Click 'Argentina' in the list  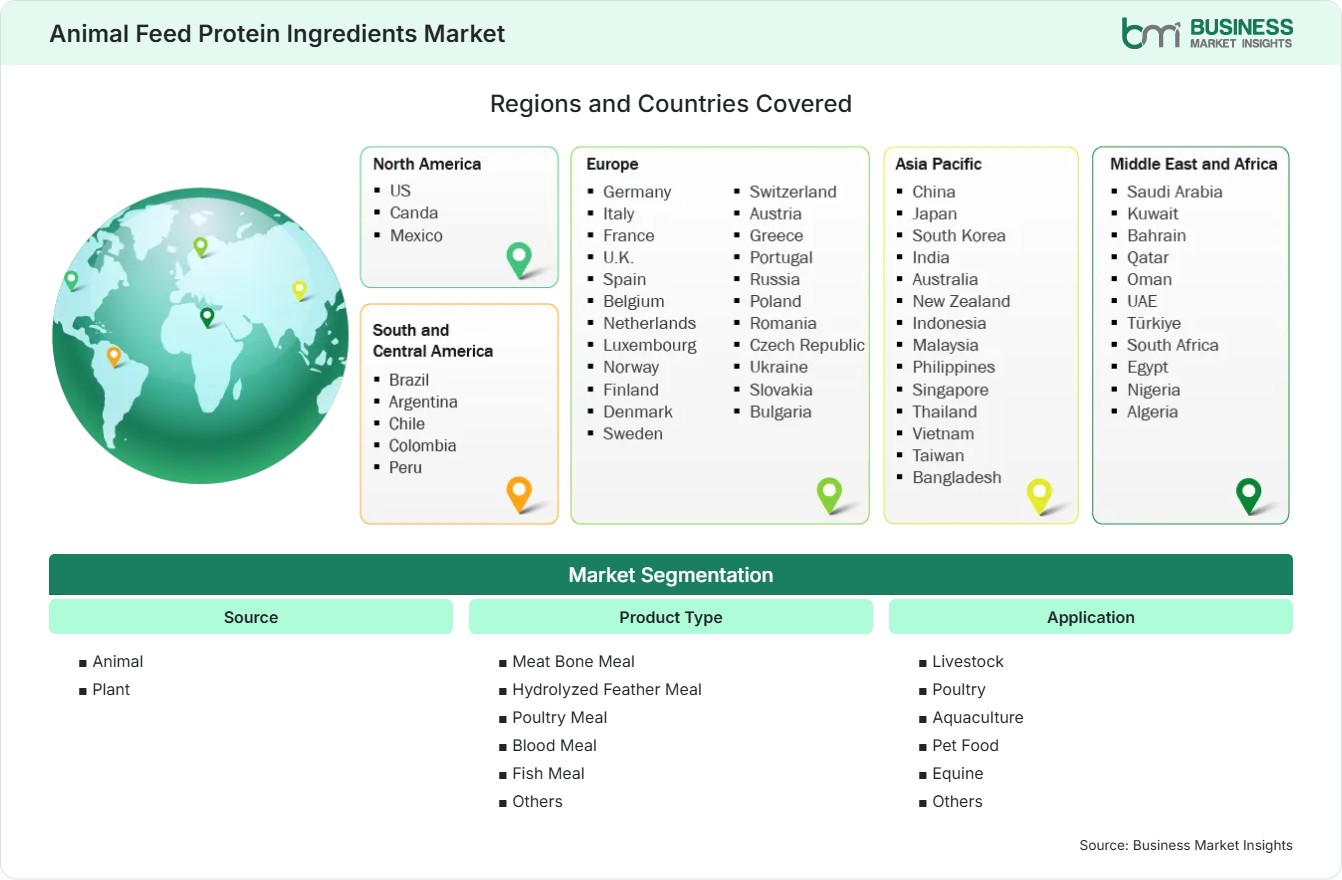423,401
